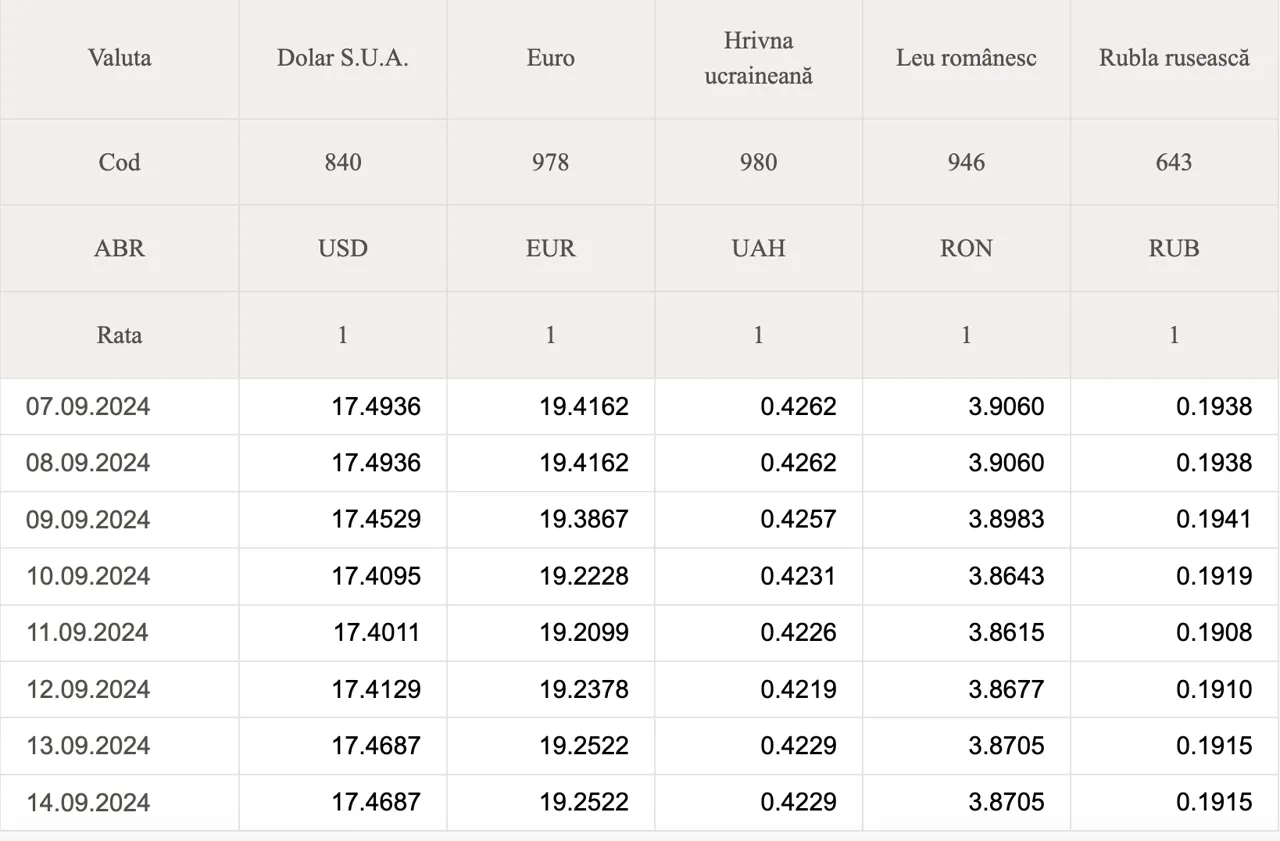Click USD rate 17.4529 on 09.09.2024
Screen dimensions: 1280x841
(x=376, y=520)
